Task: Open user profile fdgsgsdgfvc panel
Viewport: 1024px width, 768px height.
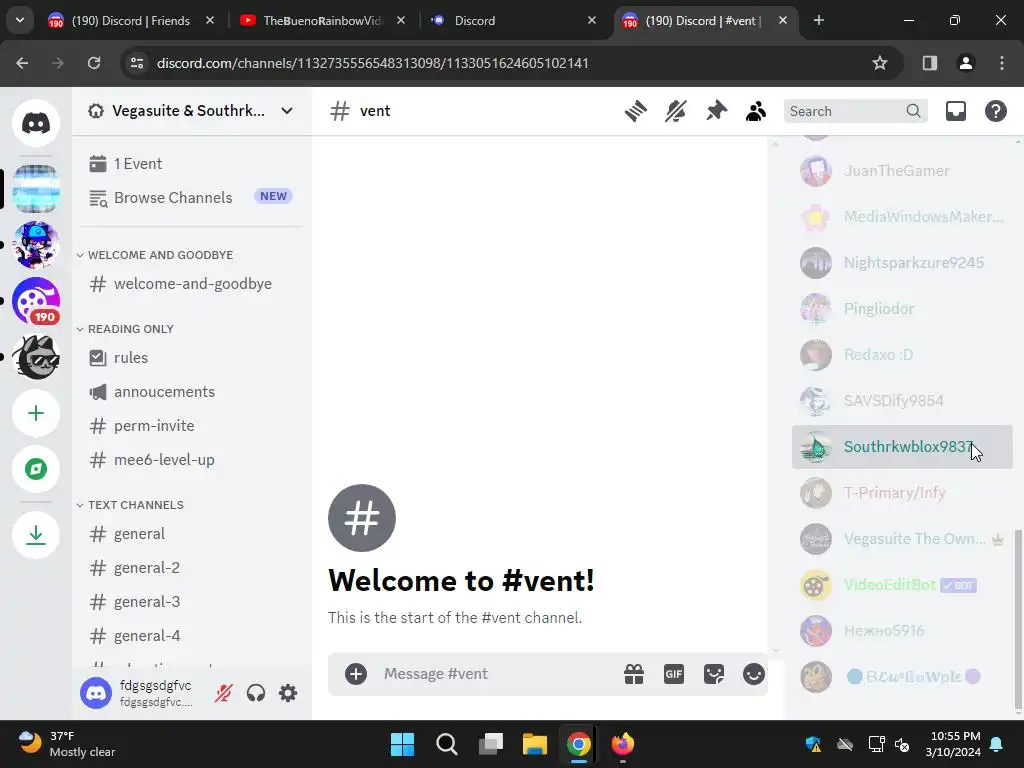Action: [141, 693]
